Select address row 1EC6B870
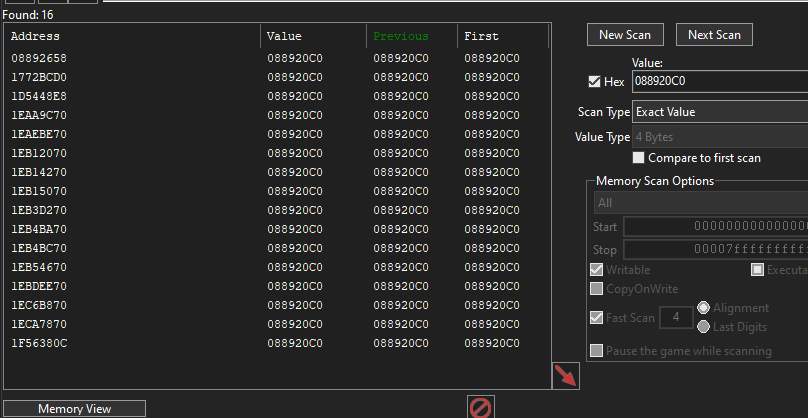Screen dimensions: 808x418 click(x=277, y=305)
